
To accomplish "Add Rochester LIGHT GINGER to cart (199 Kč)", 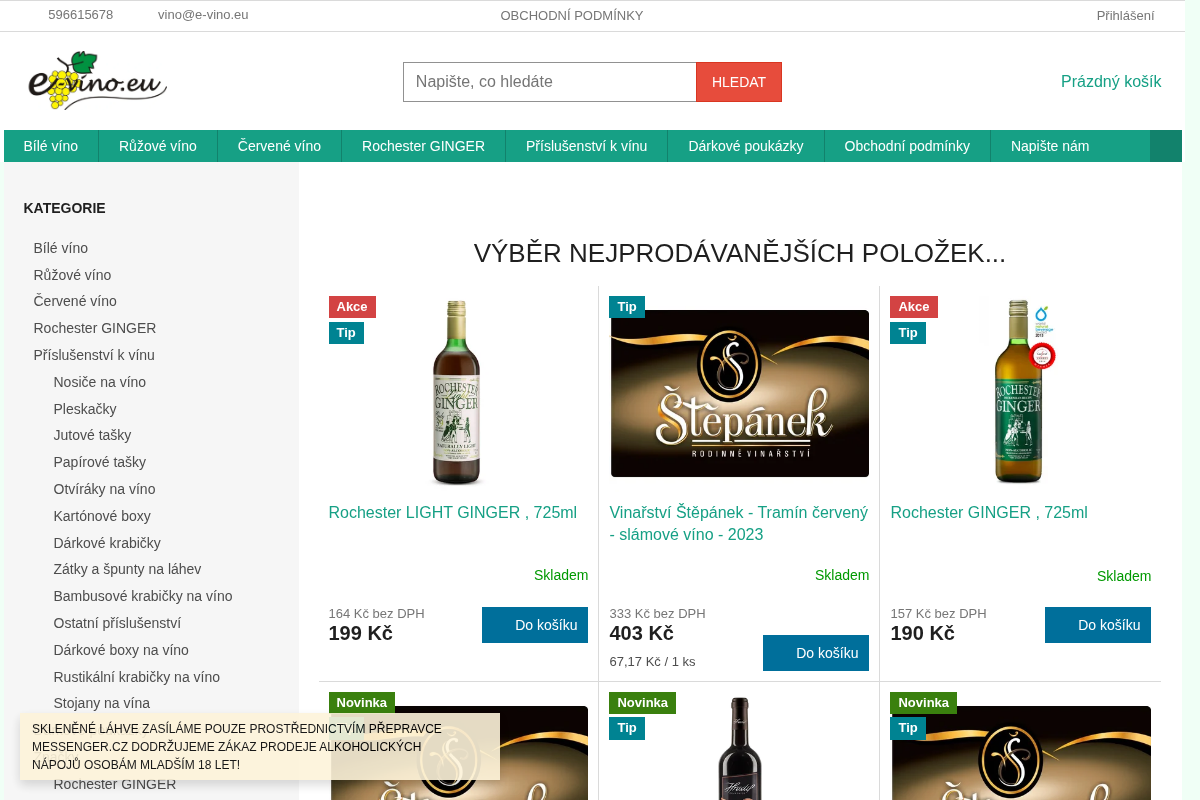I will [x=535, y=625].
